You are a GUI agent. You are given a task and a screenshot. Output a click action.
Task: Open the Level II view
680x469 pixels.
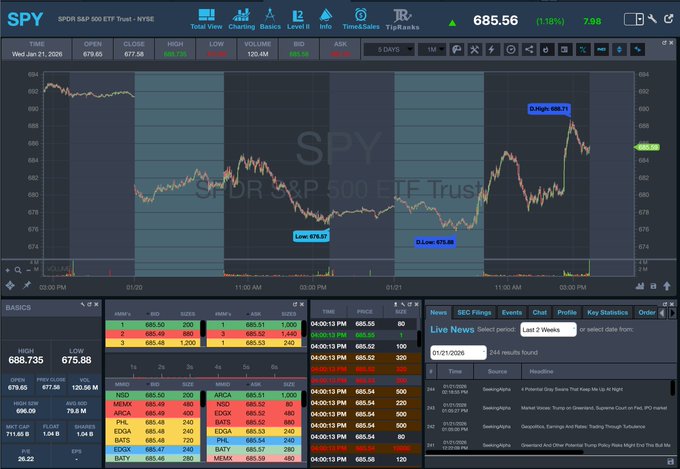click(x=298, y=20)
